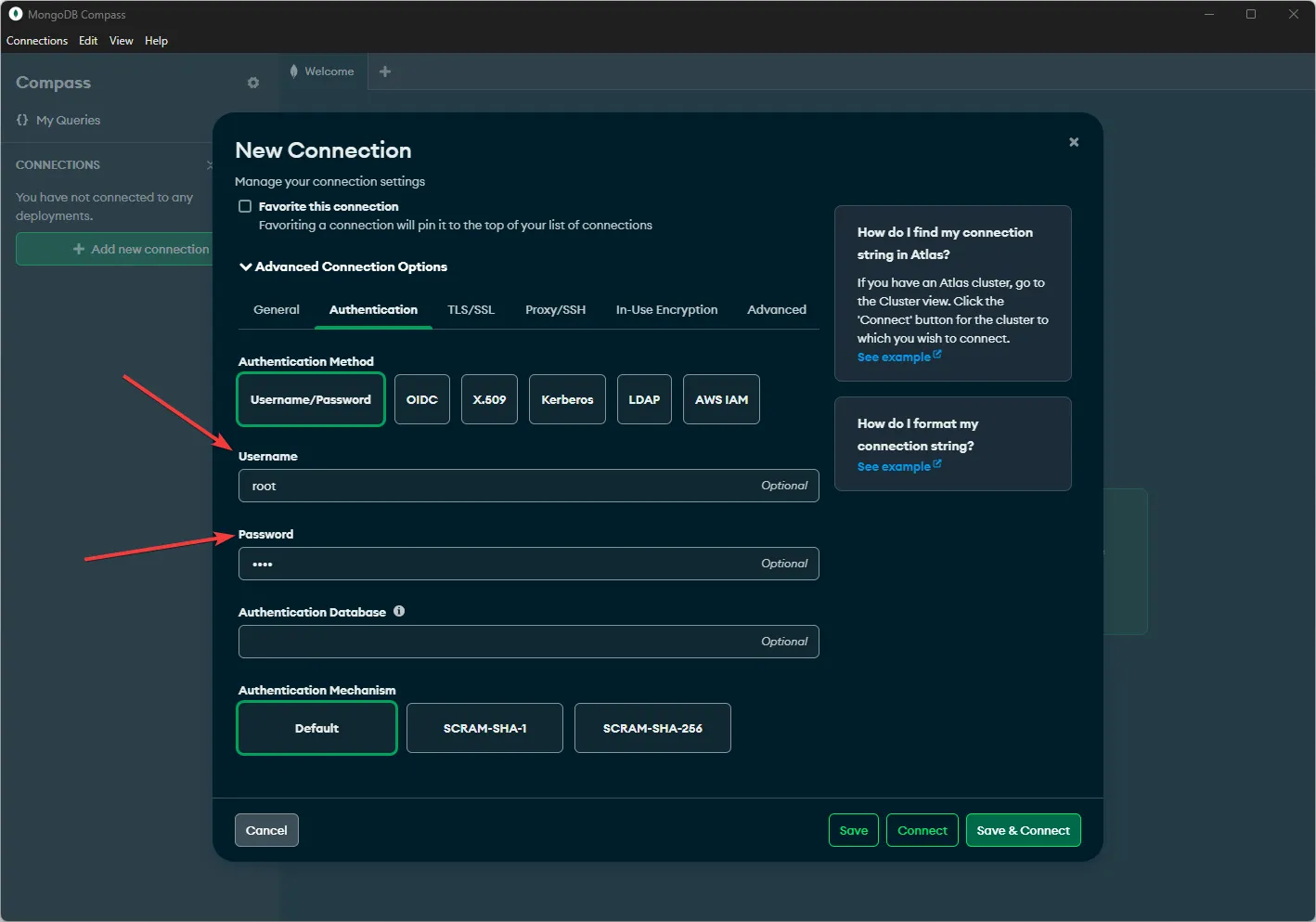
Task: Select the Kerberos authentication method
Action: pyautogui.click(x=567, y=399)
